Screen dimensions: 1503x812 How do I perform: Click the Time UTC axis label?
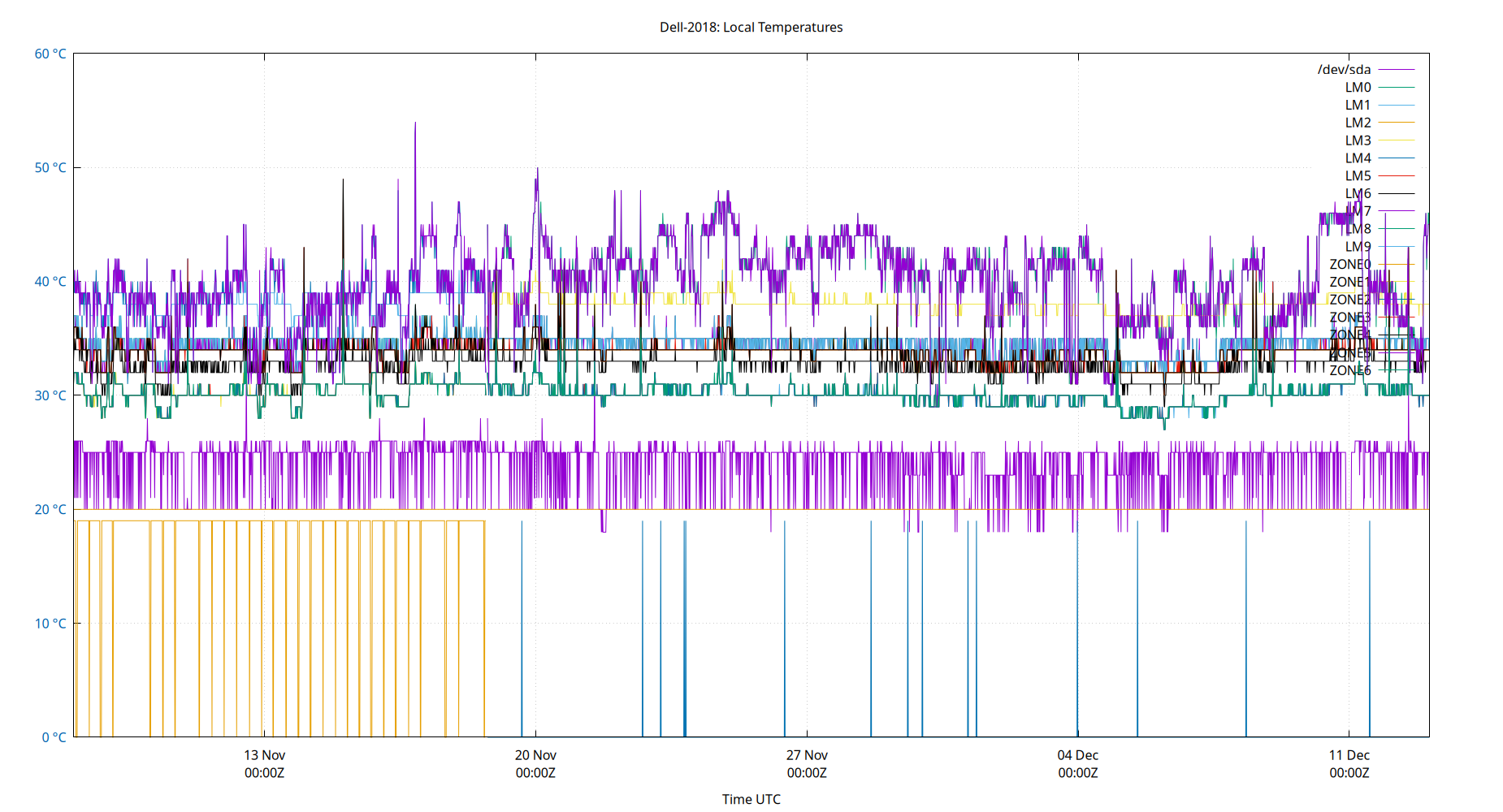point(751,799)
